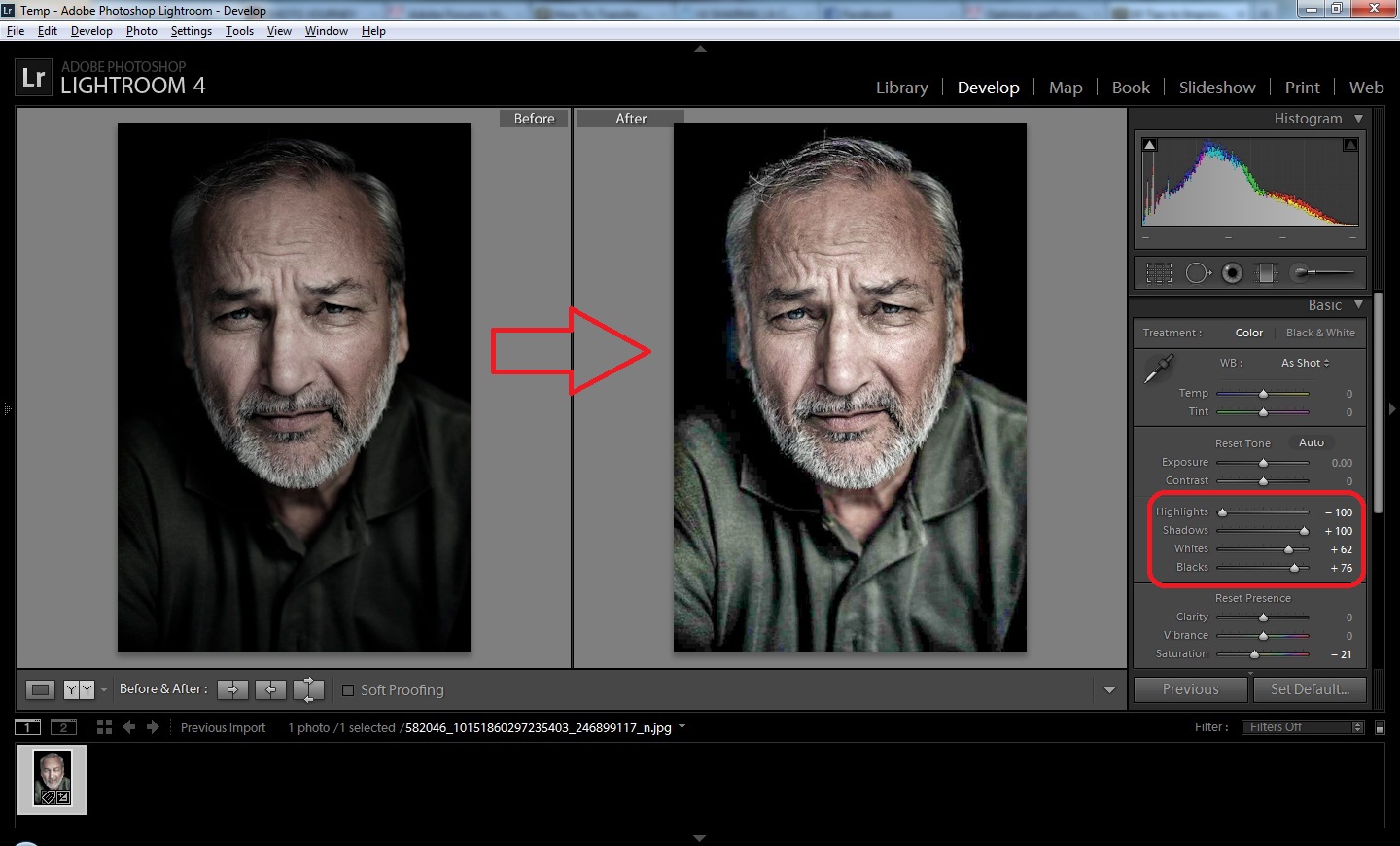Open the WB As Shot dropdown
Image resolution: width=1400 pixels, height=846 pixels.
pyautogui.click(x=1305, y=363)
